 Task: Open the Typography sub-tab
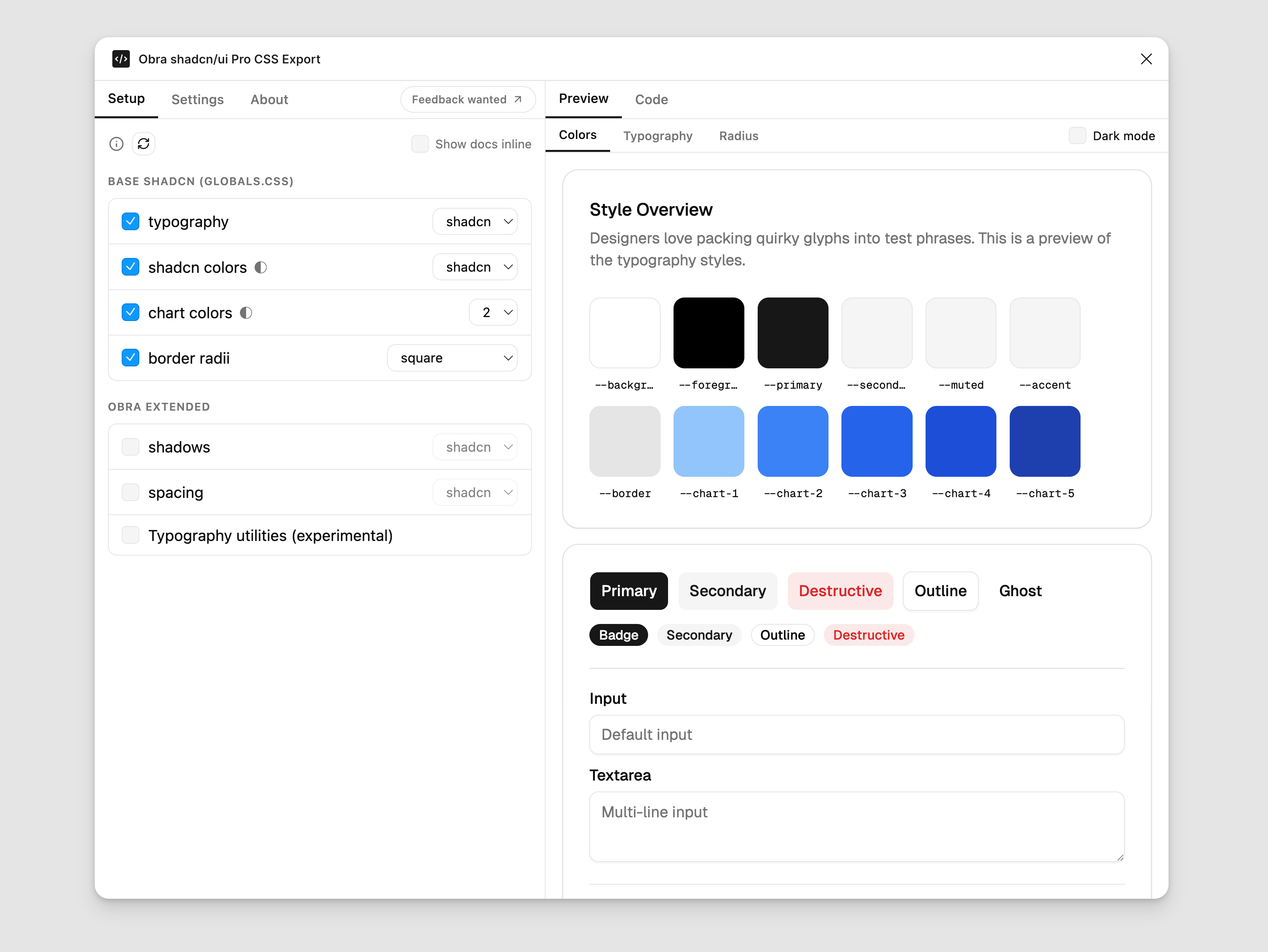(658, 136)
